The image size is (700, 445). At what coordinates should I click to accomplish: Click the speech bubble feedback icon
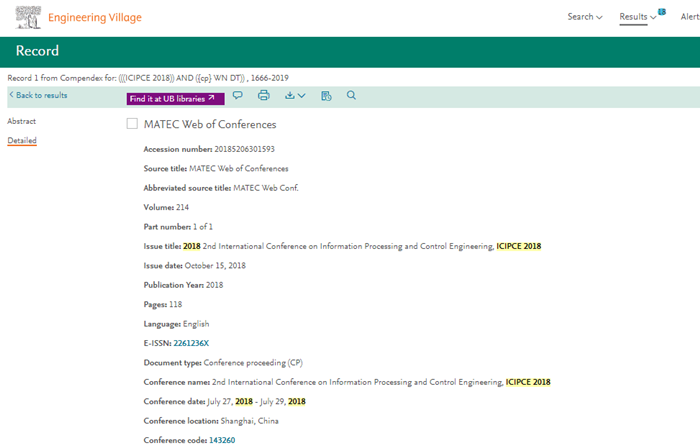[x=238, y=95]
